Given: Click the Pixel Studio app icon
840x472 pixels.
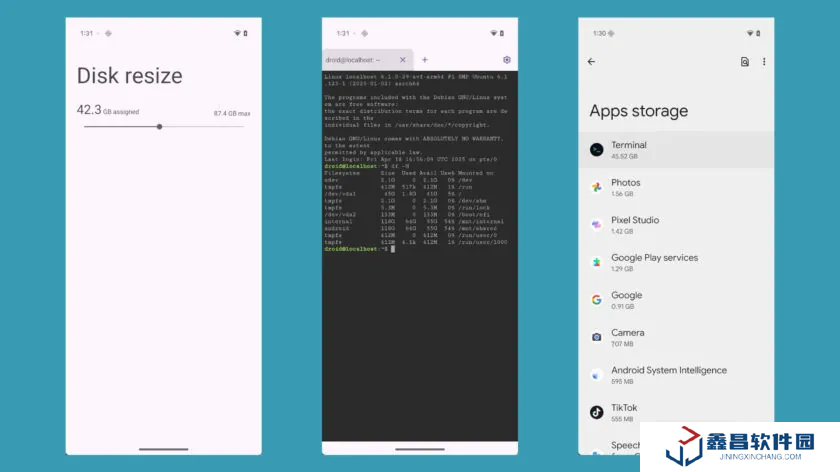Looking at the screenshot, I should click(x=596, y=225).
